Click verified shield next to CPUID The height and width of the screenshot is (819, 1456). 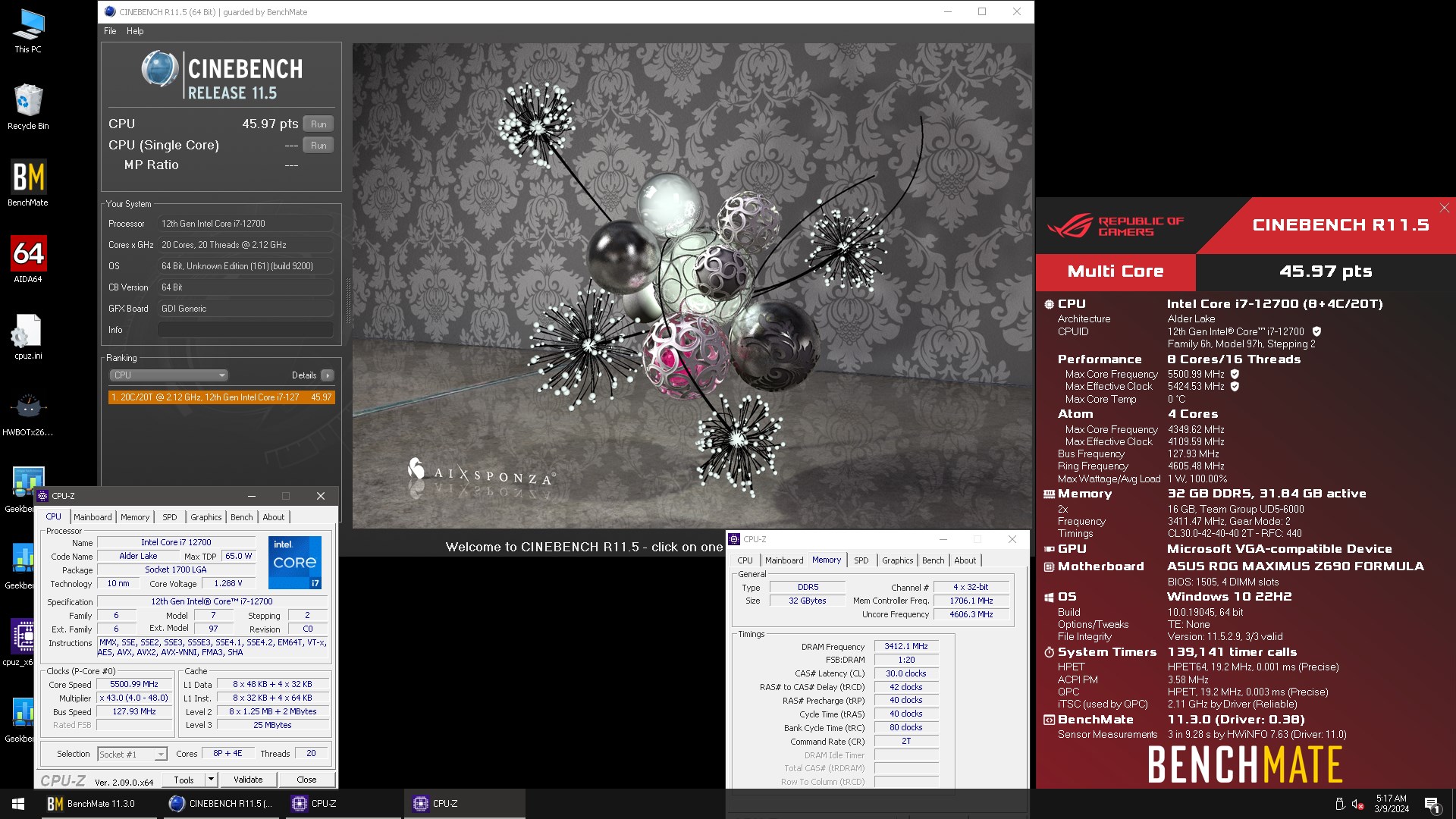1316,331
